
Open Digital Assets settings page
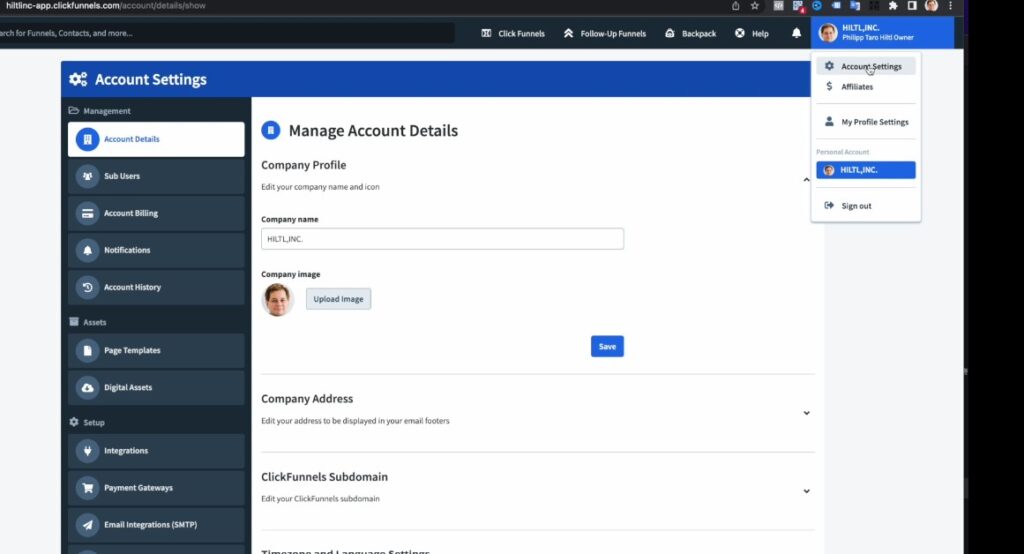(156, 387)
